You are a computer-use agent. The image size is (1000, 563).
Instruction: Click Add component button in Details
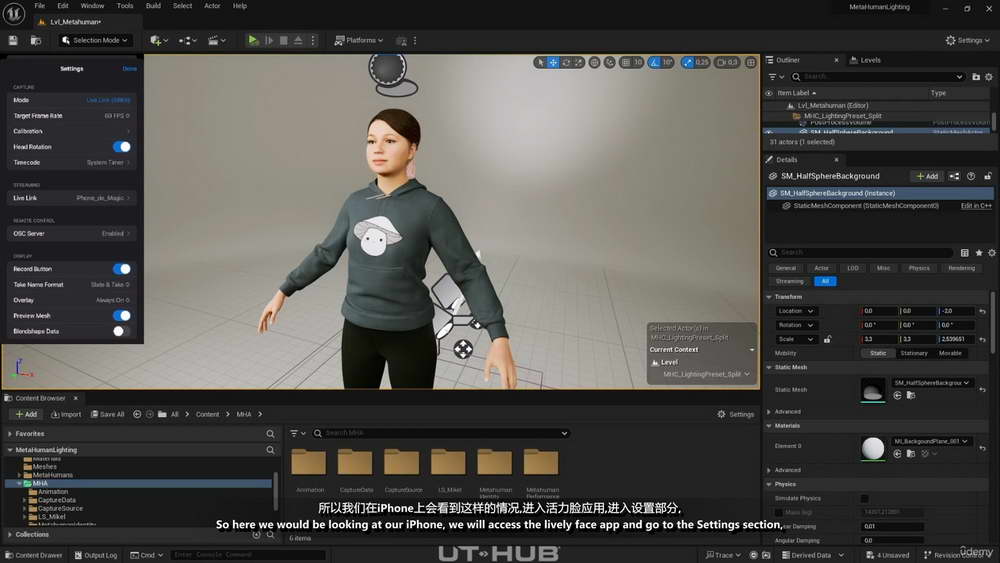click(927, 177)
